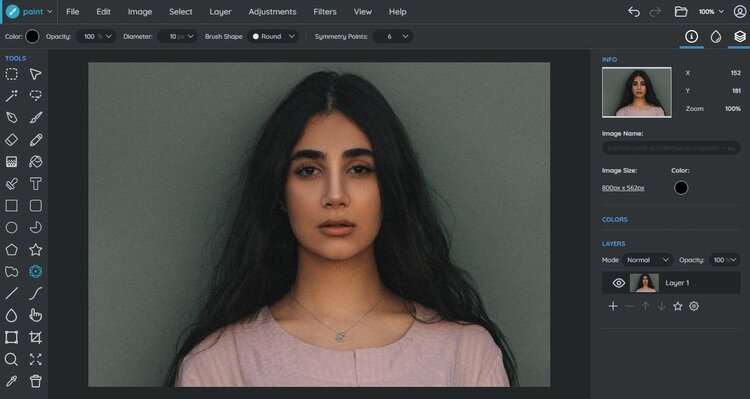The image size is (750, 399).
Task: Select the blur droplet tool
Action: (x=11, y=315)
